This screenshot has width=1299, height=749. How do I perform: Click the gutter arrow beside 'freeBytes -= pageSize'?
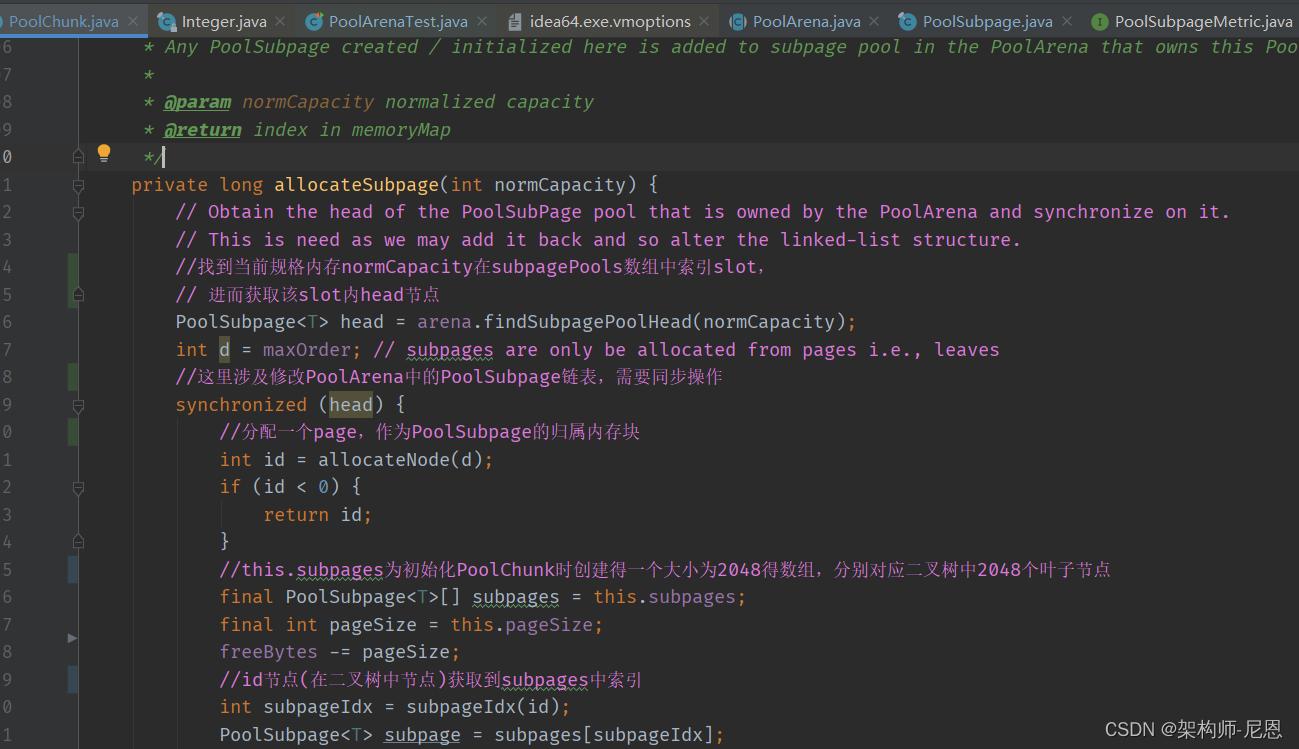[x=72, y=637]
